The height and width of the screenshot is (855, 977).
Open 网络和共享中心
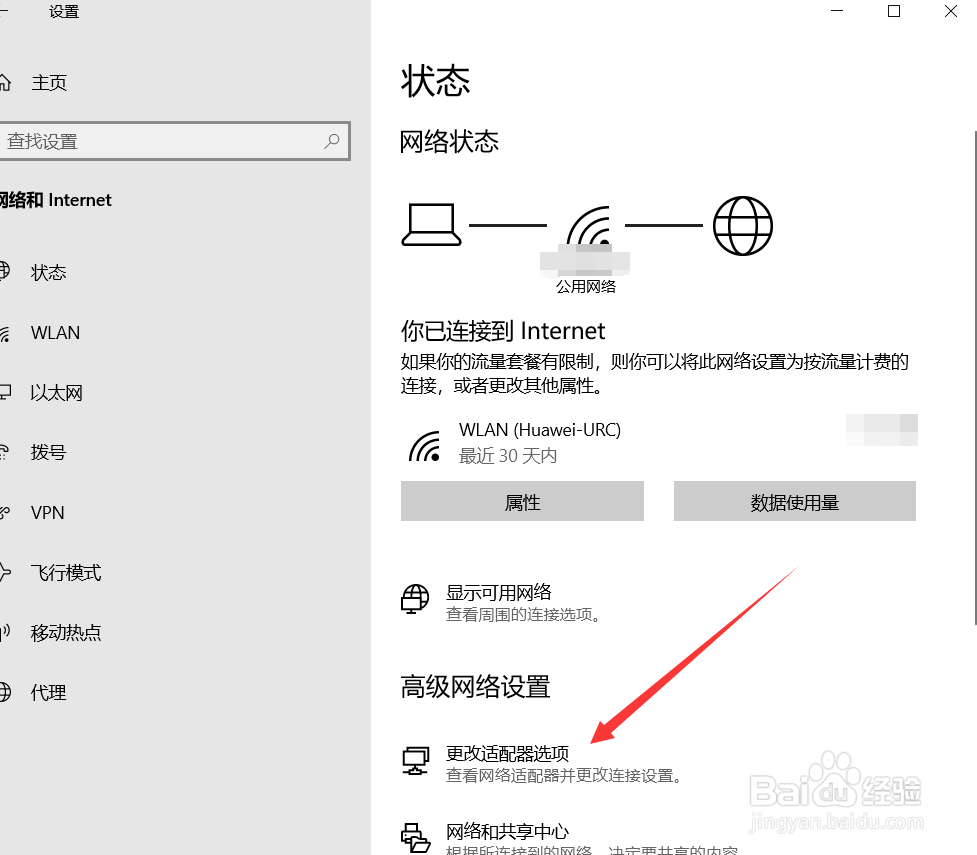click(506, 830)
